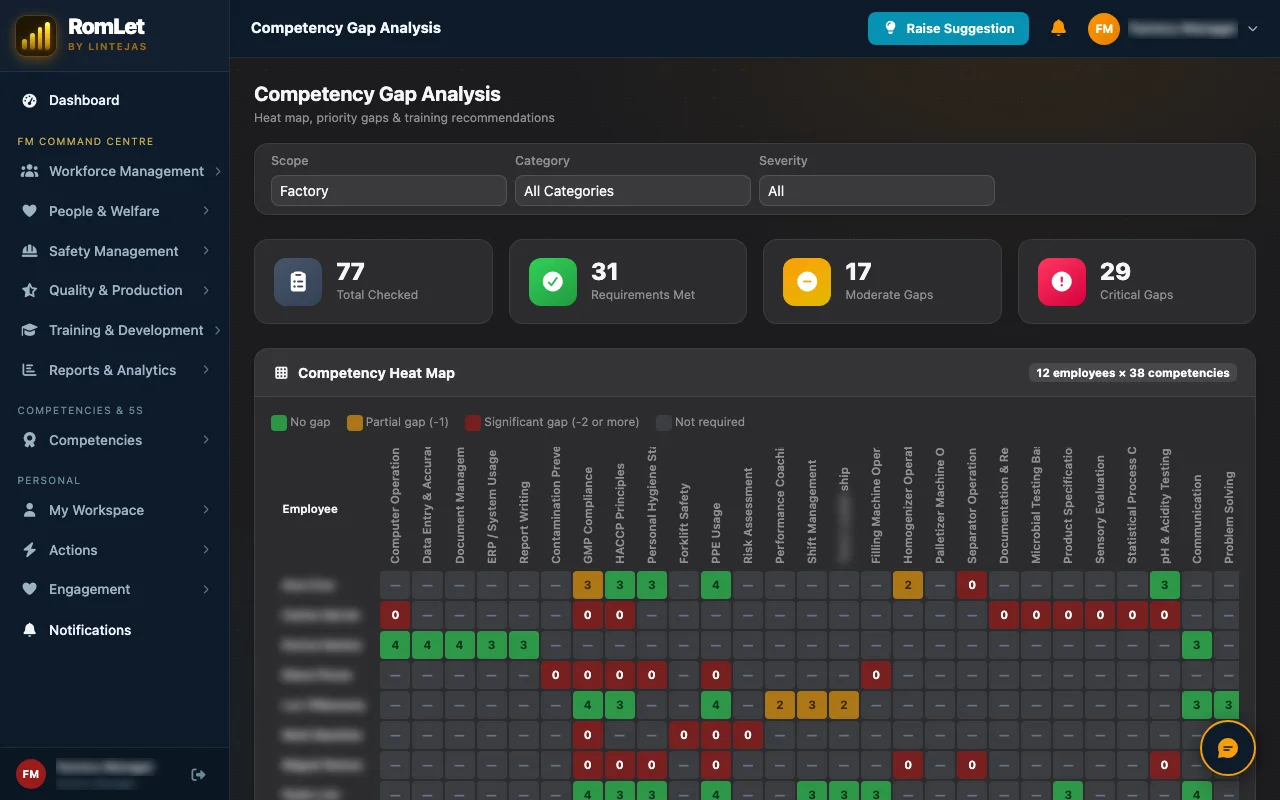The image size is (1280, 800).
Task: Click the Dashboard gauge icon
Action: click(29, 100)
